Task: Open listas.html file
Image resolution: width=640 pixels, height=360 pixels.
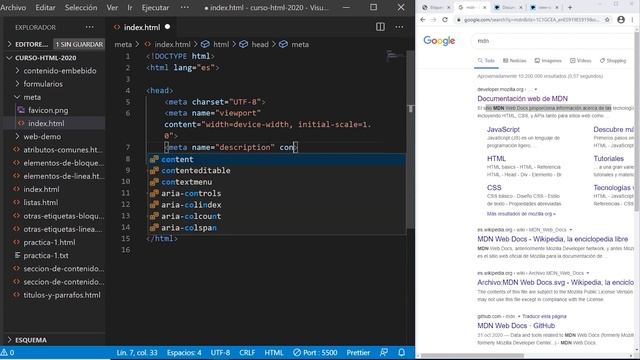Action: [40, 202]
